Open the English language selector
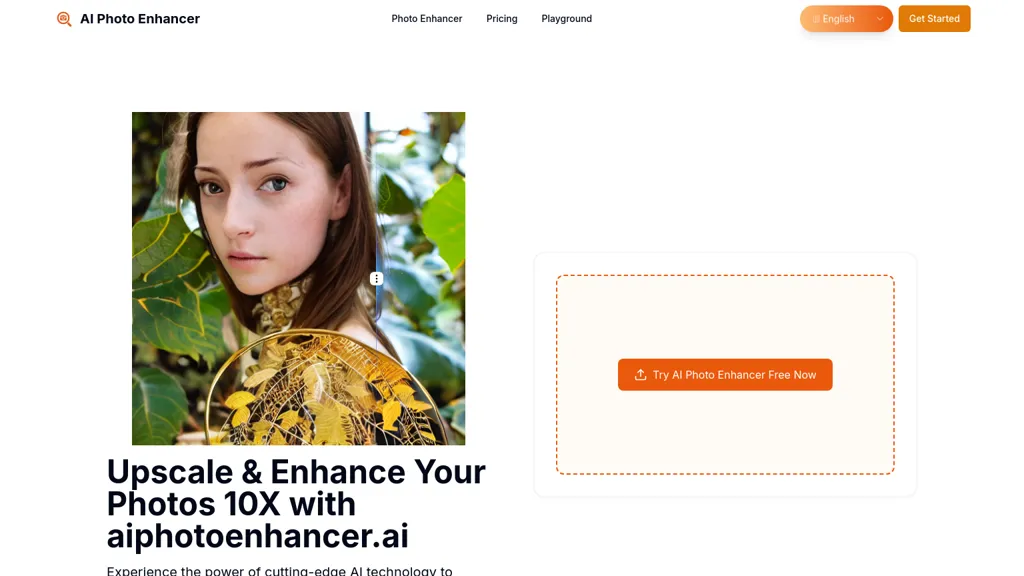 click(x=846, y=19)
